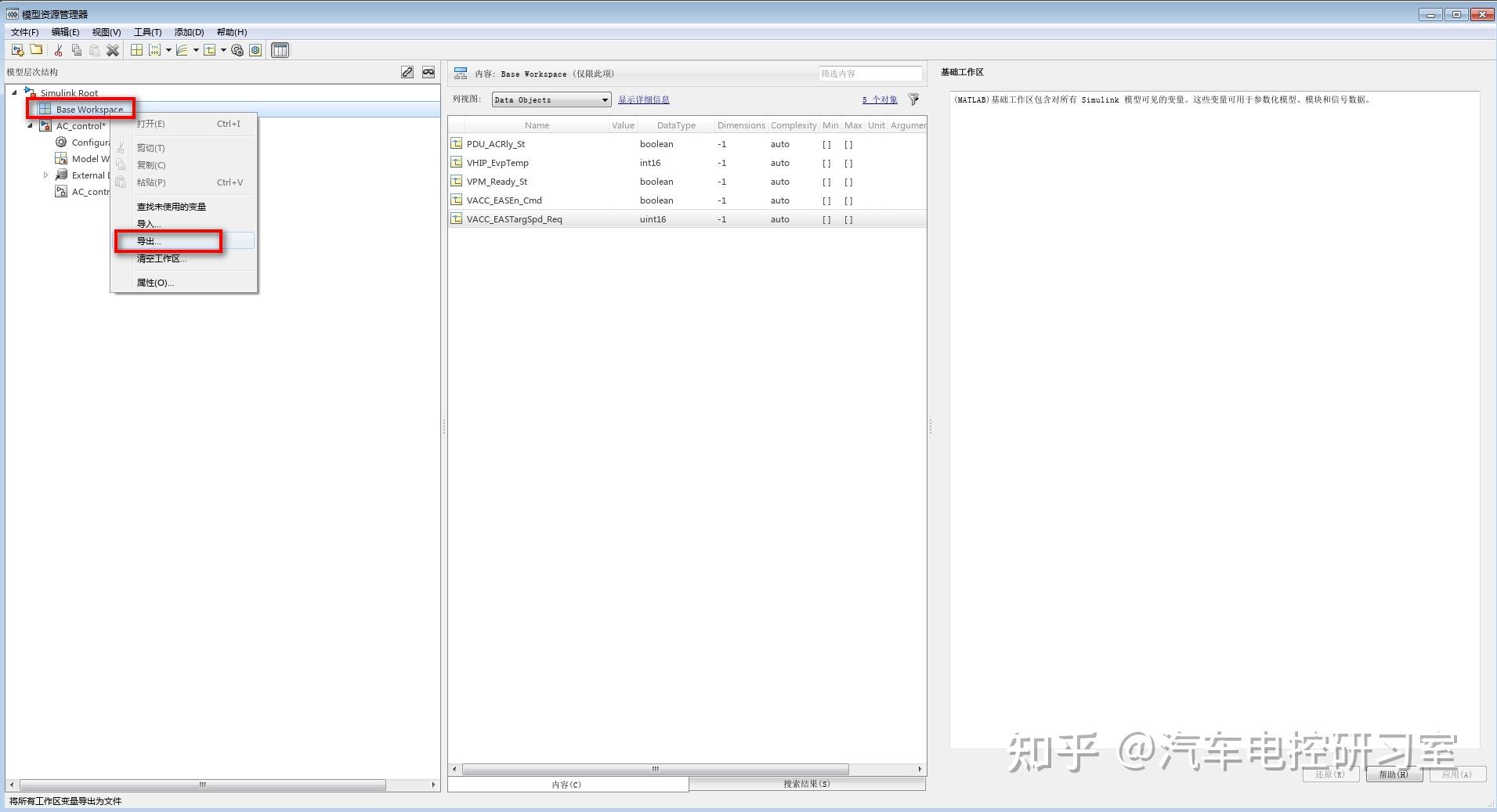Click the X delete icon on the toolbar
The image size is (1497, 812).
pos(114,49)
